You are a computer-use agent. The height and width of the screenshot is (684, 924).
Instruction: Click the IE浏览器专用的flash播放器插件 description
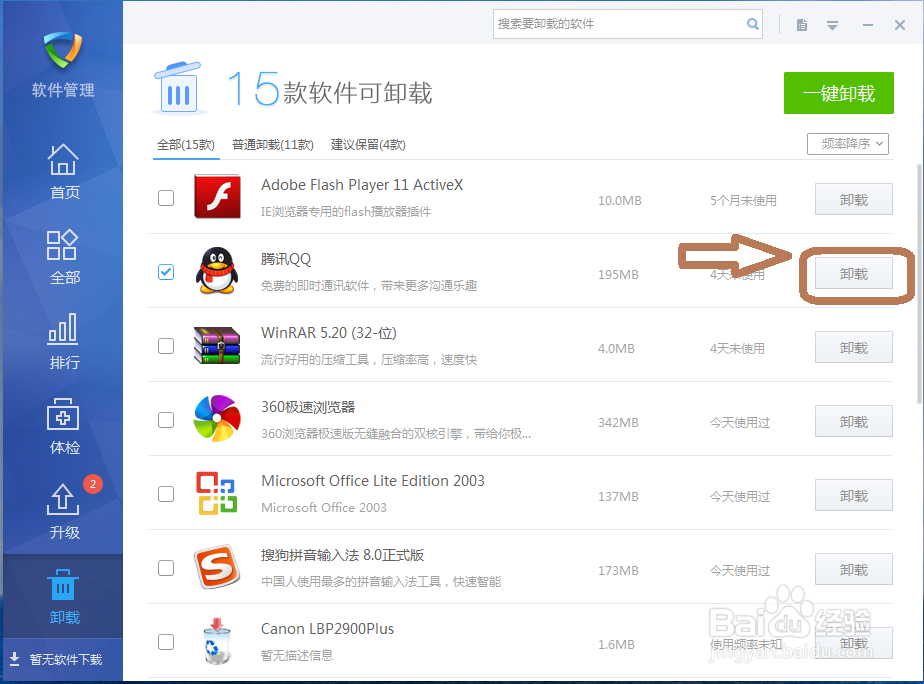(346, 211)
